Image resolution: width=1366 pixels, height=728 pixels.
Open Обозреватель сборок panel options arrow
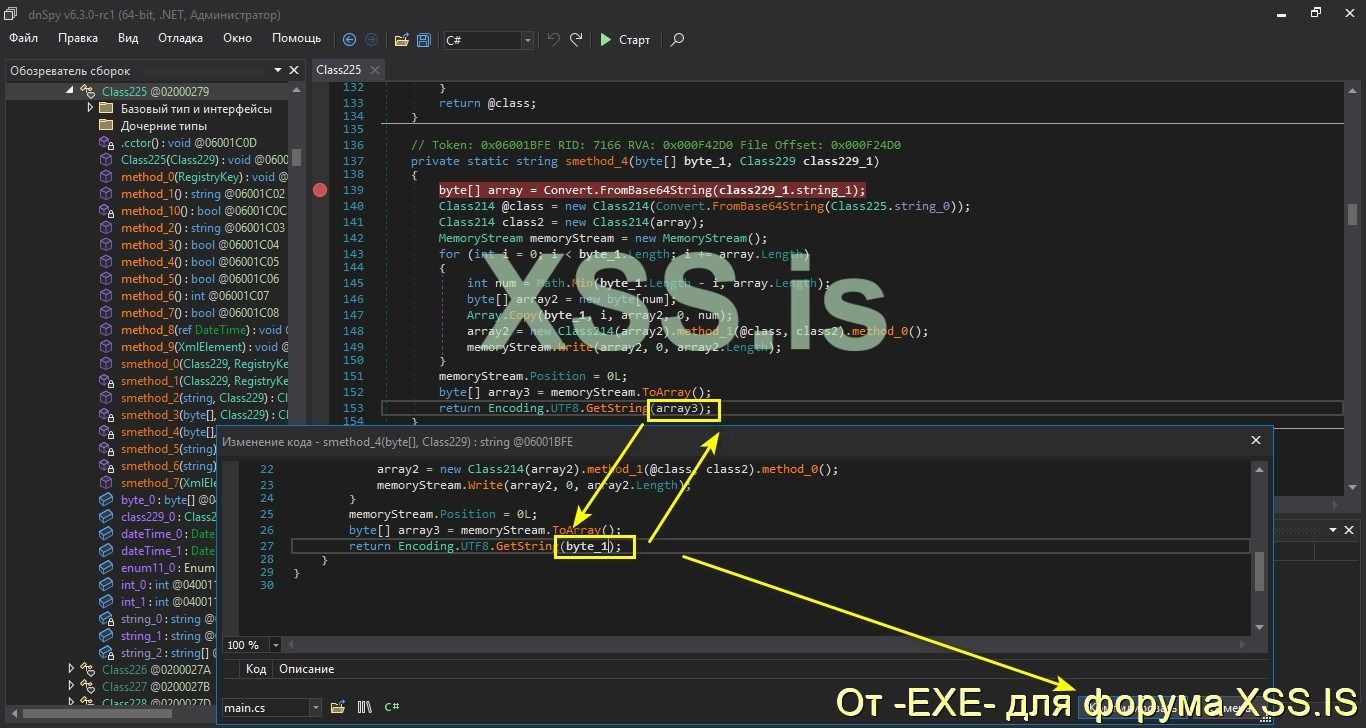pos(277,71)
